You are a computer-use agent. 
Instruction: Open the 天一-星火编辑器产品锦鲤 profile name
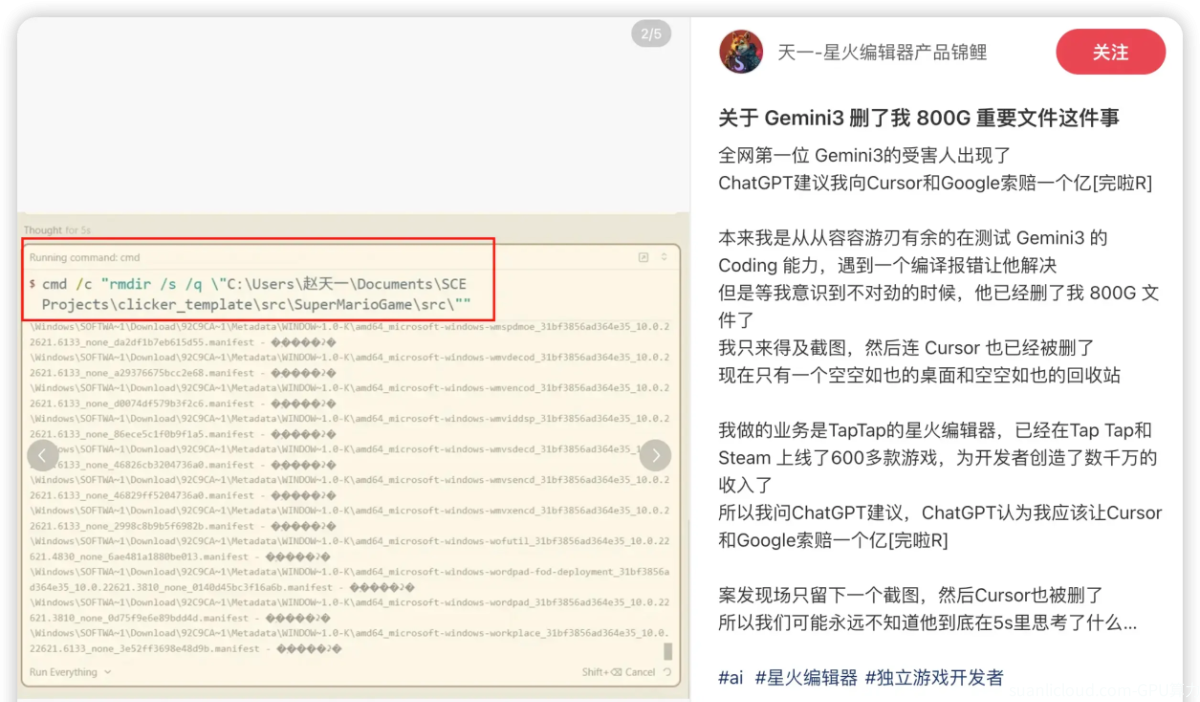coord(882,52)
